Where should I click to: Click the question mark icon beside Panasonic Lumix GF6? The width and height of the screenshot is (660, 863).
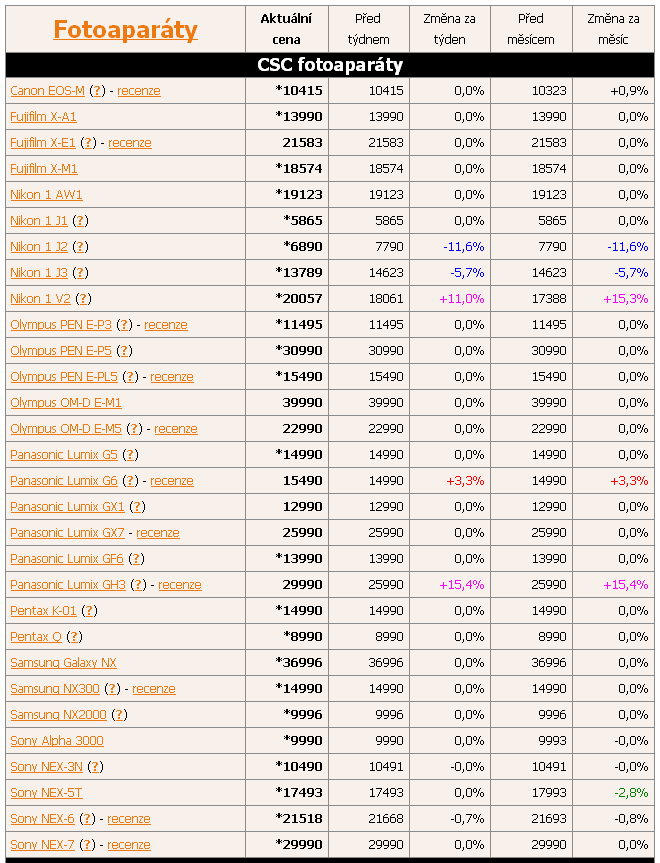137,559
